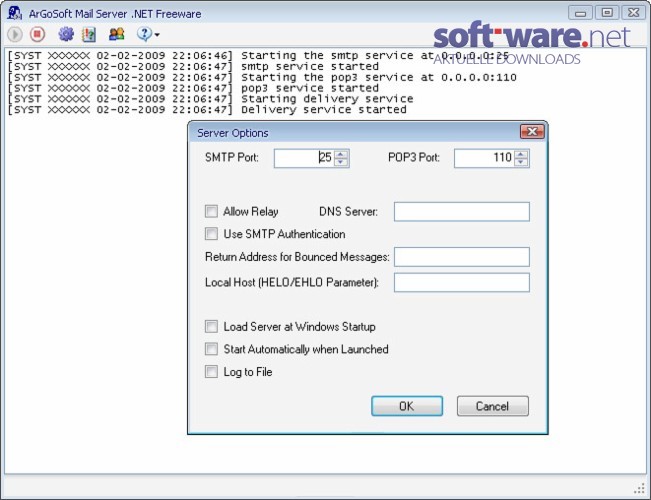651x500 pixels.
Task: Click Cancel in Server Options dialog
Action: (492, 406)
